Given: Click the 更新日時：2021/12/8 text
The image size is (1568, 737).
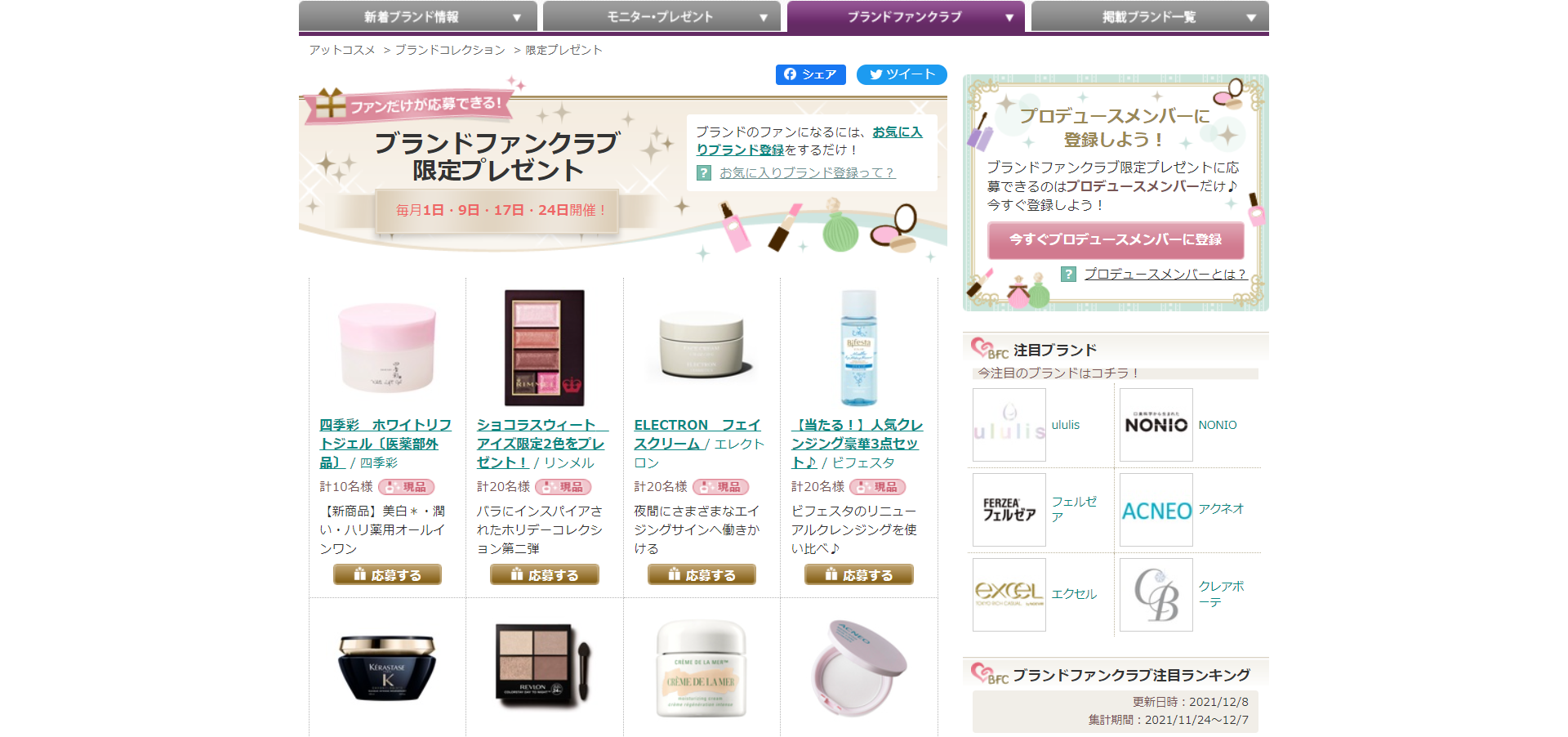Looking at the screenshot, I should pyautogui.click(x=1190, y=702).
